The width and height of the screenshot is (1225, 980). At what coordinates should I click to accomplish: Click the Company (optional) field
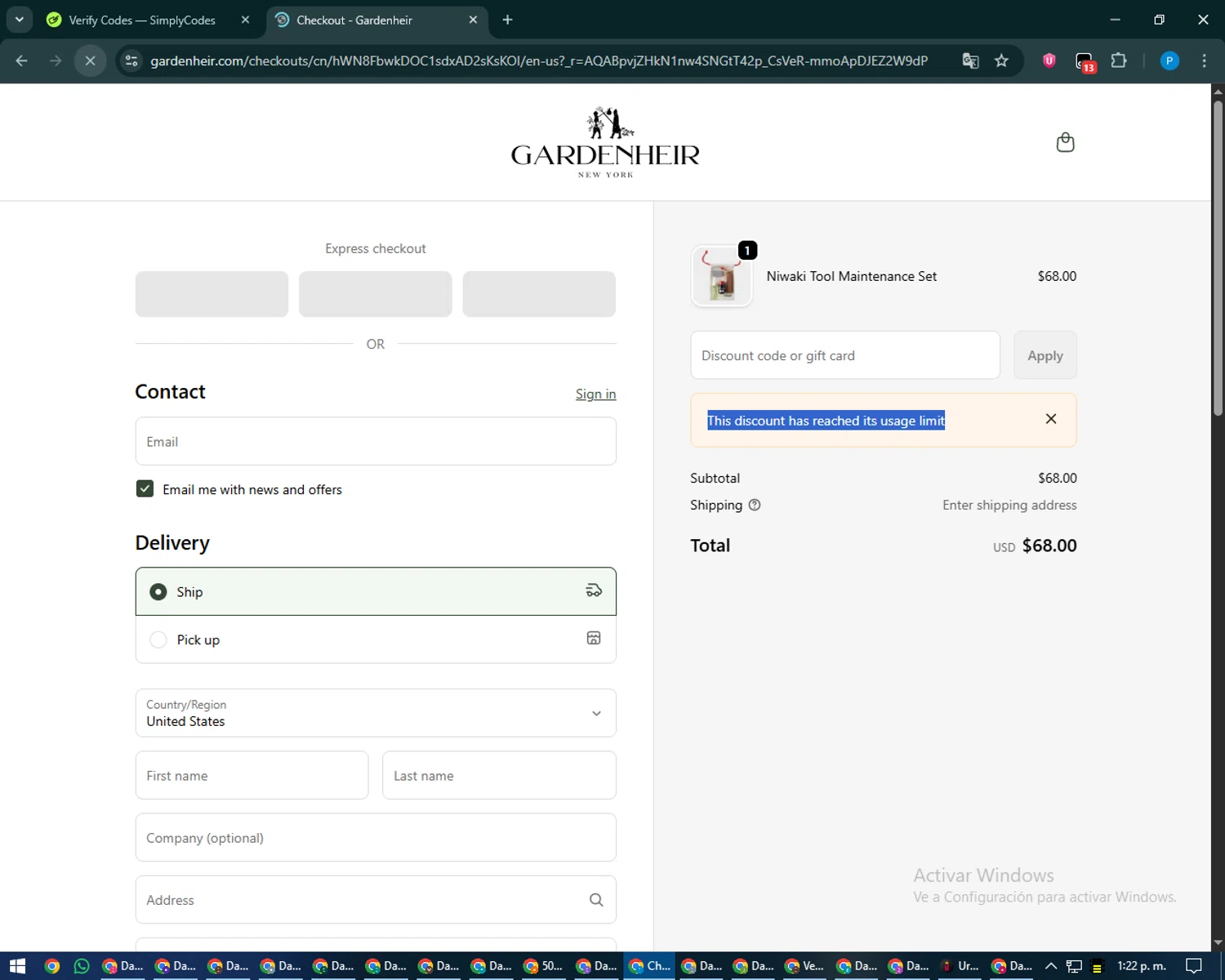376,837
